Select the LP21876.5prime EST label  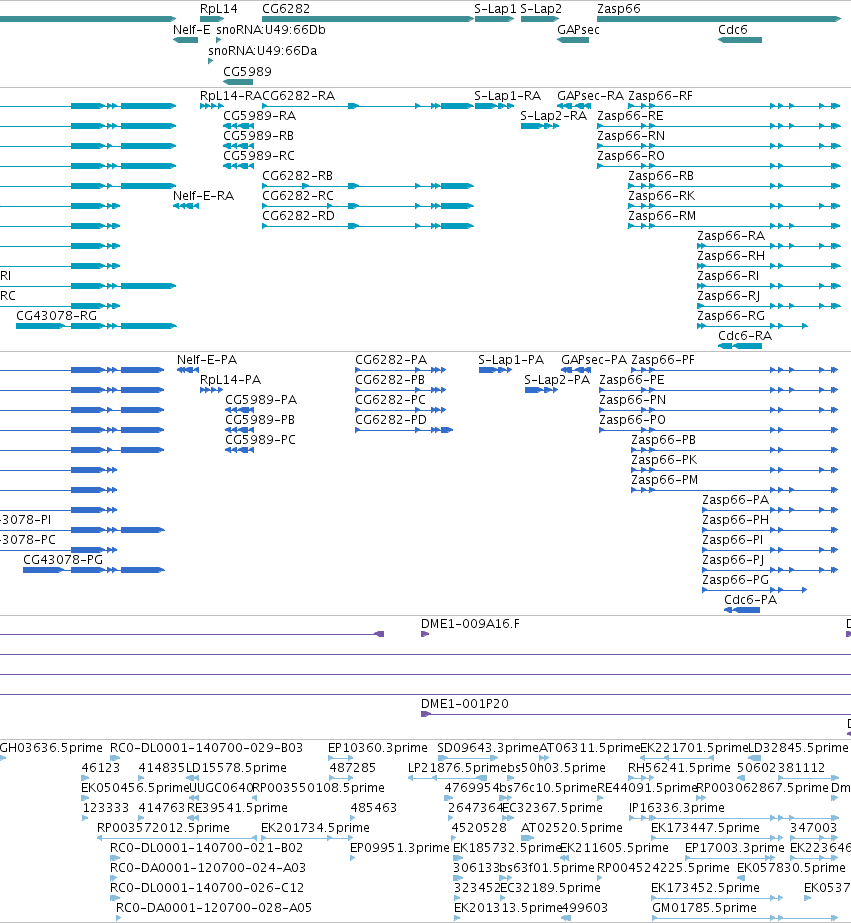(x=457, y=768)
